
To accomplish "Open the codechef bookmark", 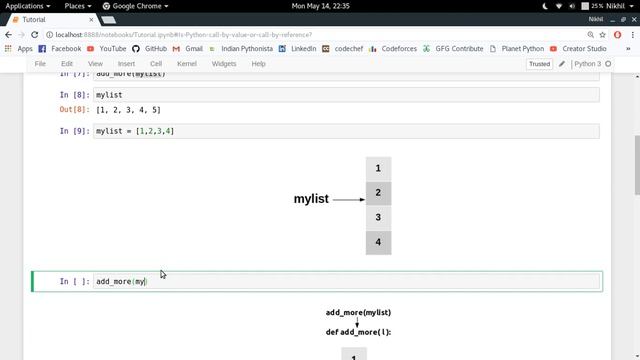I will coord(342,49).
